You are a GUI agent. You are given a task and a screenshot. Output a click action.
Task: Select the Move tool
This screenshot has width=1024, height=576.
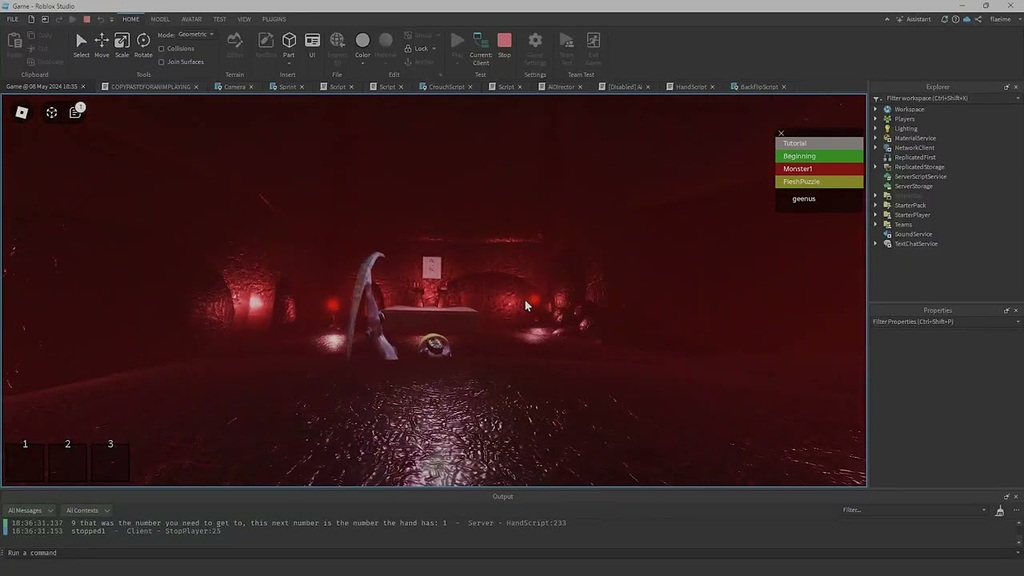101,41
